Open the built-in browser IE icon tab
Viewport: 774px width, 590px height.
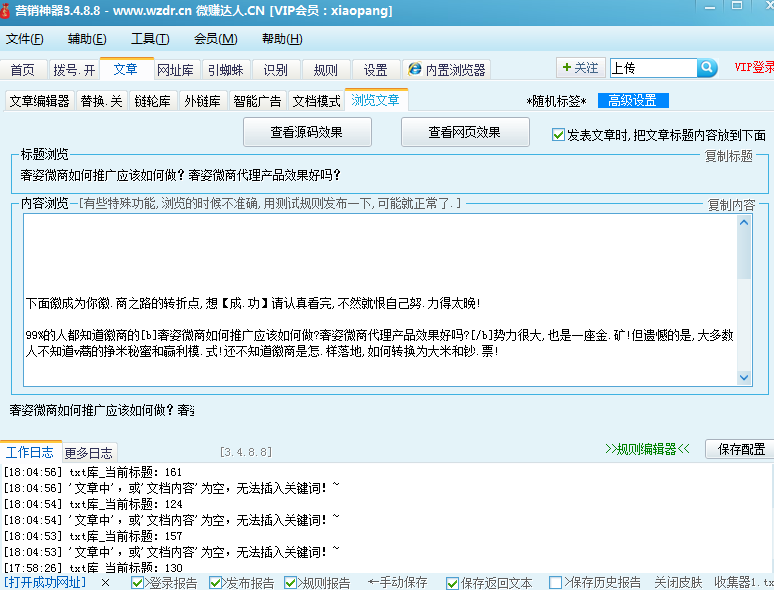point(447,70)
